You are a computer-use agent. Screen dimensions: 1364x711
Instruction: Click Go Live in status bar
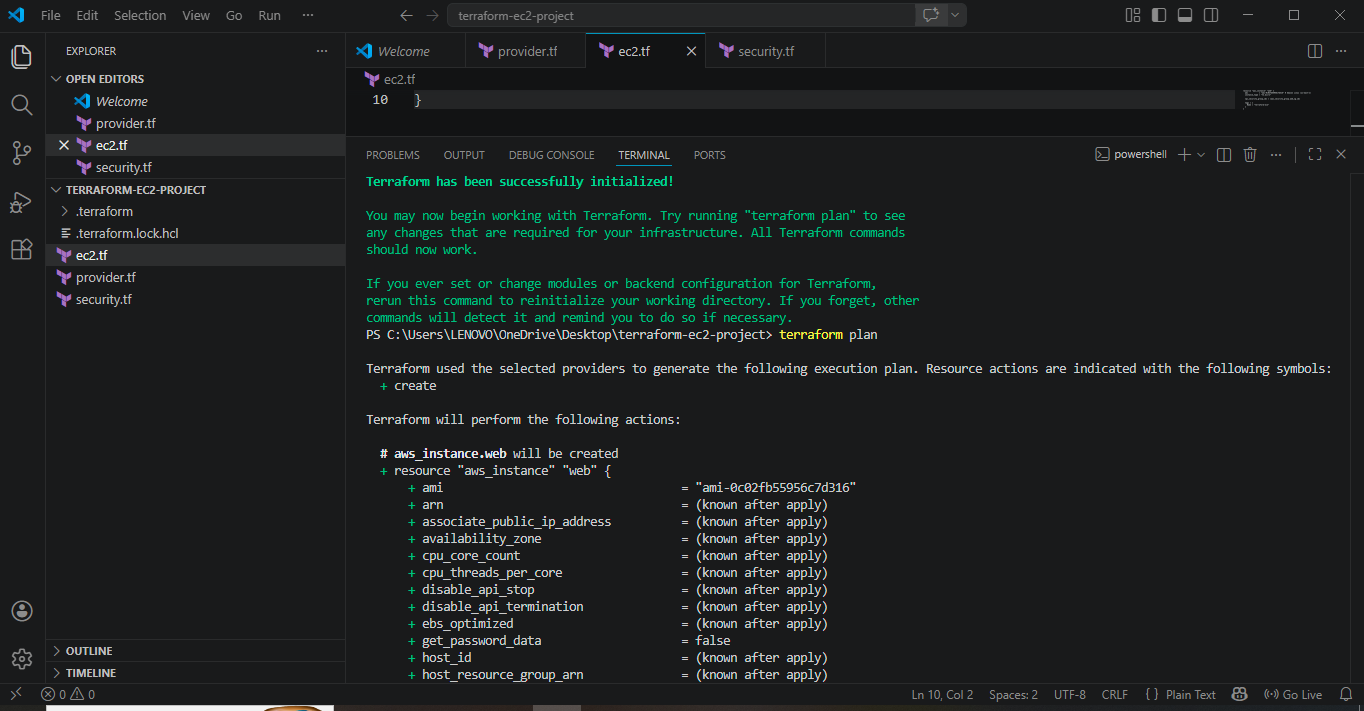coord(1293,694)
